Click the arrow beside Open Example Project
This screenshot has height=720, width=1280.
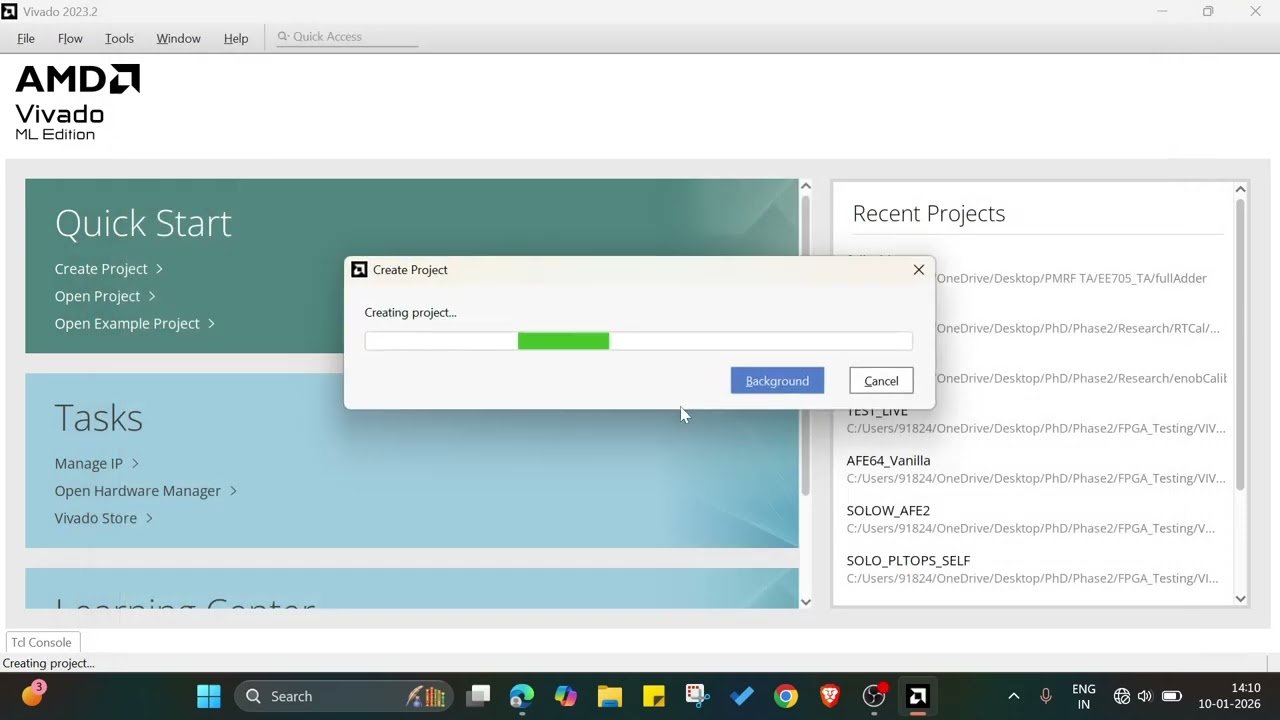[211, 324]
